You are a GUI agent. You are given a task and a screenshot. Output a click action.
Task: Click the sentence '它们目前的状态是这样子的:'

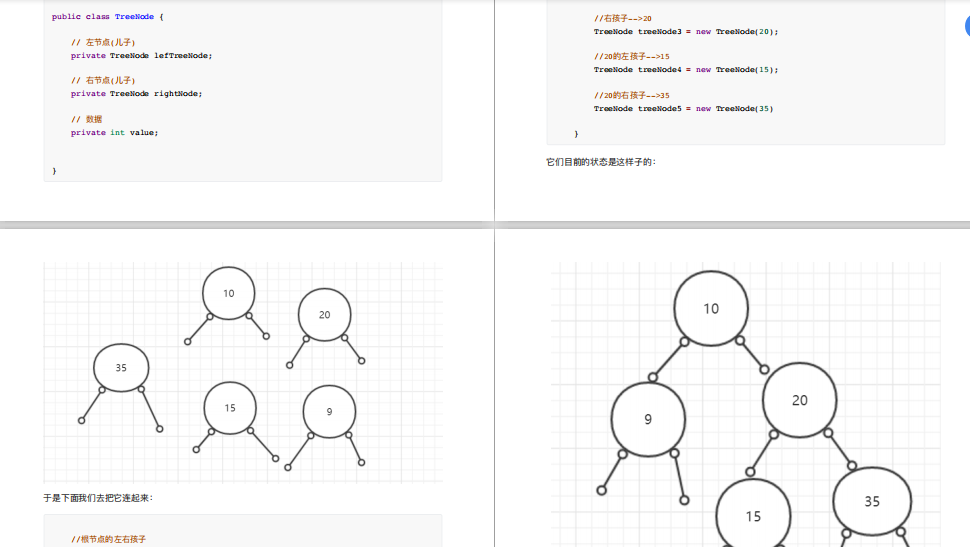(601, 162)
